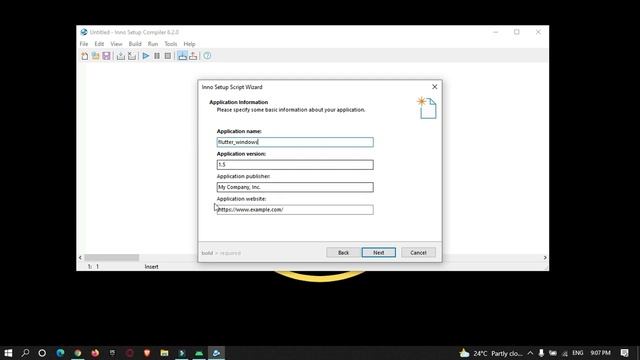Open the Edit menu
This screenshot has height=360, width=640.
(99, 44)
